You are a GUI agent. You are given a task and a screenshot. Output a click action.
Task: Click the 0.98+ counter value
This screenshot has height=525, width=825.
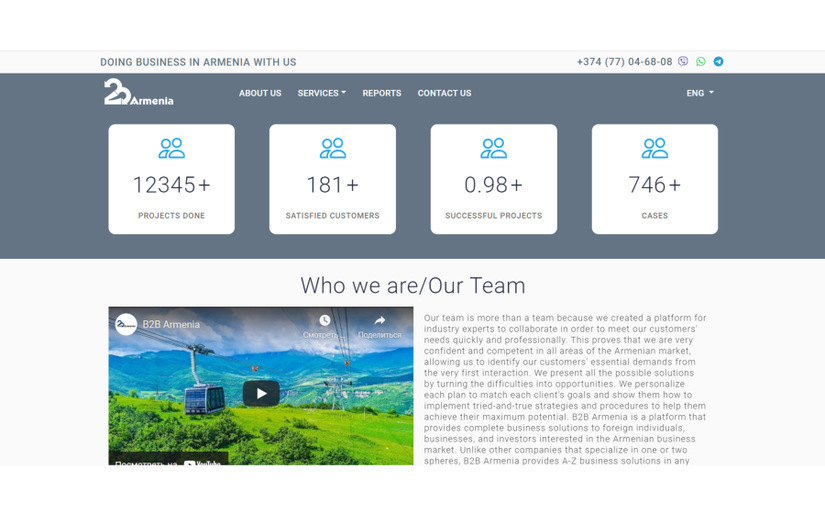click(x=494, y=185)
